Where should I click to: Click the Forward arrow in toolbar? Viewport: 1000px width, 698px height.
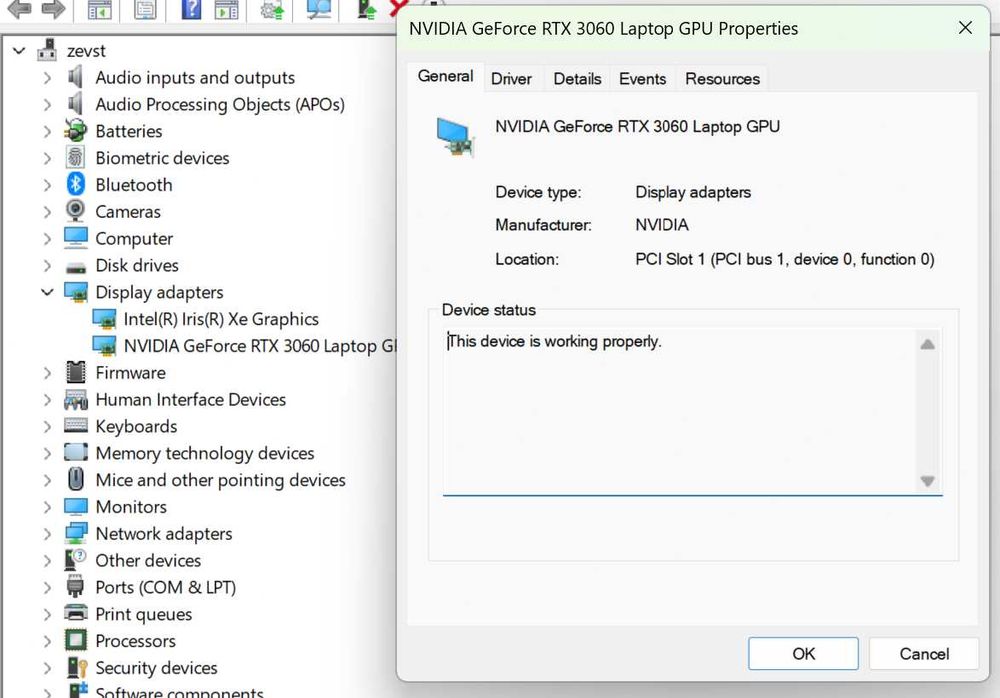tap(54, 10)
